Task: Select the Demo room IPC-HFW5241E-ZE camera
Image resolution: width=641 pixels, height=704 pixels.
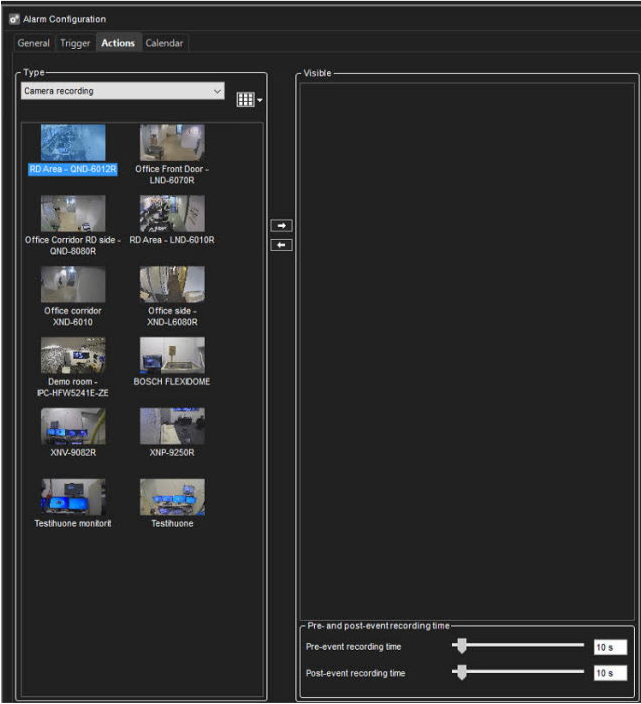Action: coord(72,356)
